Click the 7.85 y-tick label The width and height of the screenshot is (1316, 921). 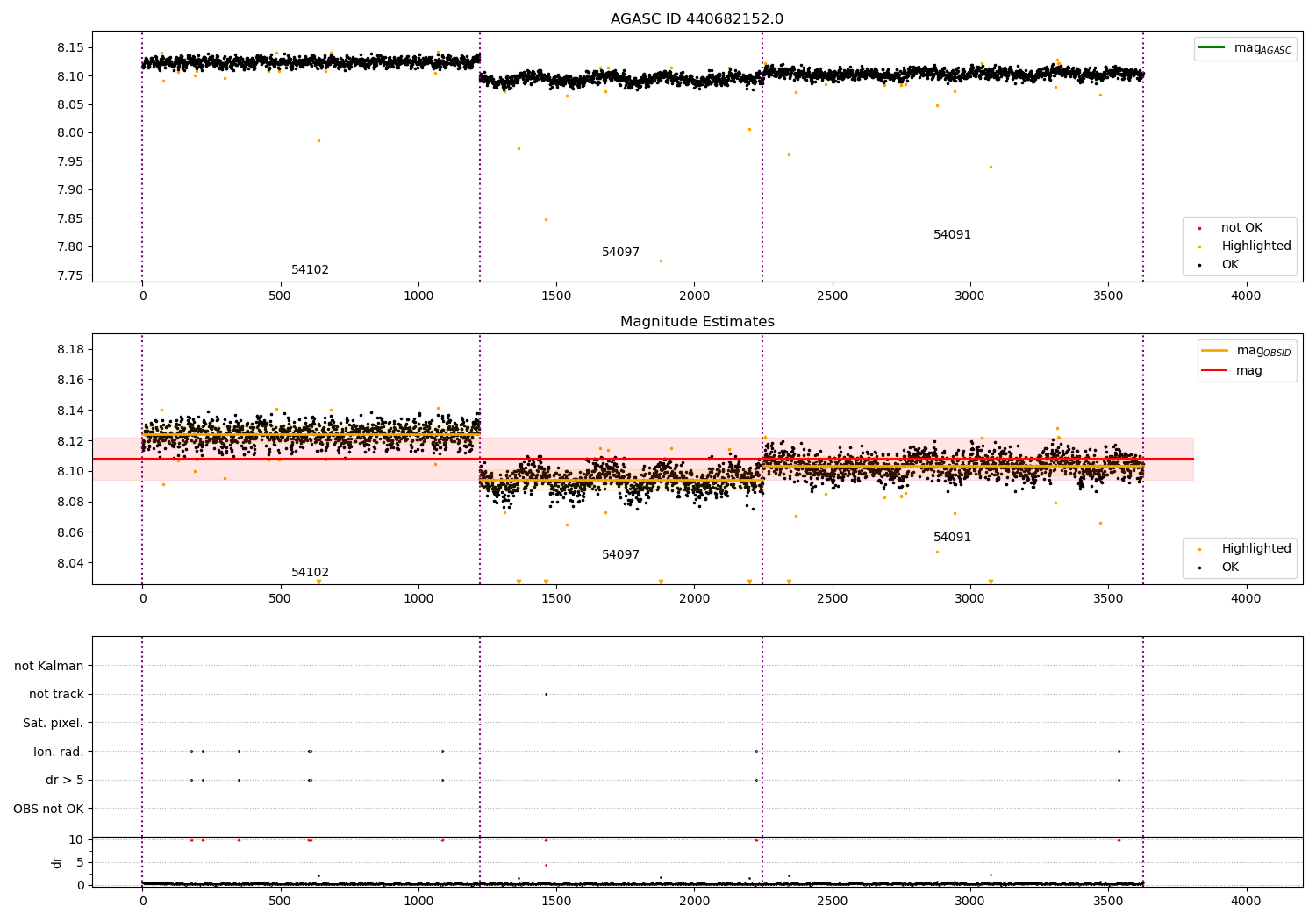70,218
